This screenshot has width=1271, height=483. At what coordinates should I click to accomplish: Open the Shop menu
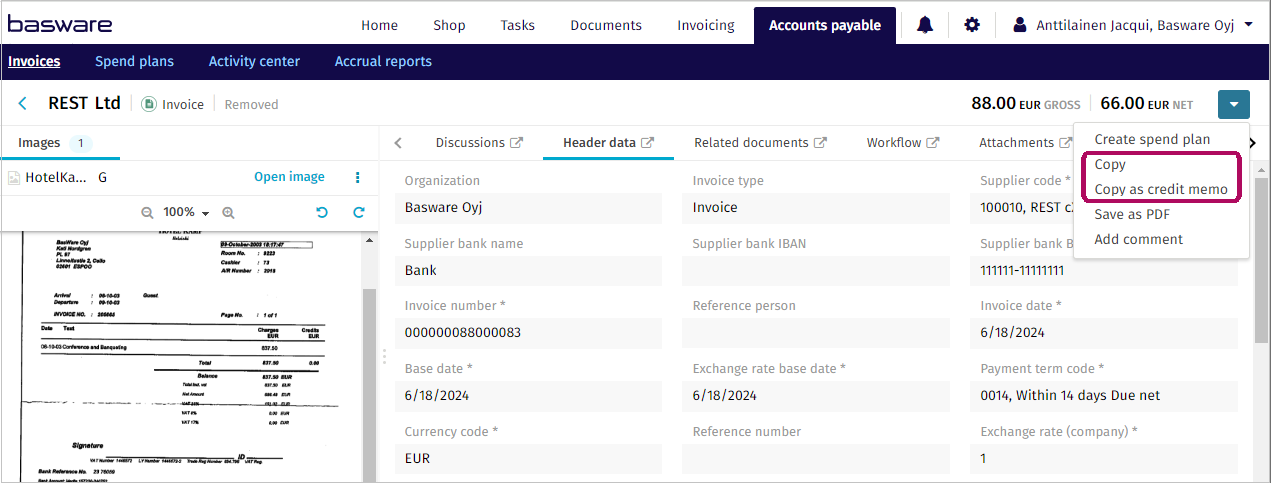(449, 25)
